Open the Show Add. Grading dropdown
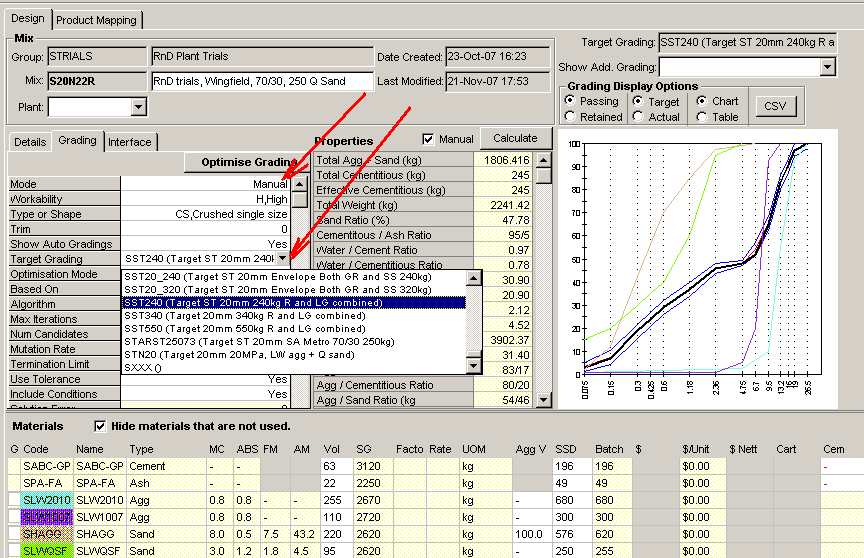 (x=827, y=67)
